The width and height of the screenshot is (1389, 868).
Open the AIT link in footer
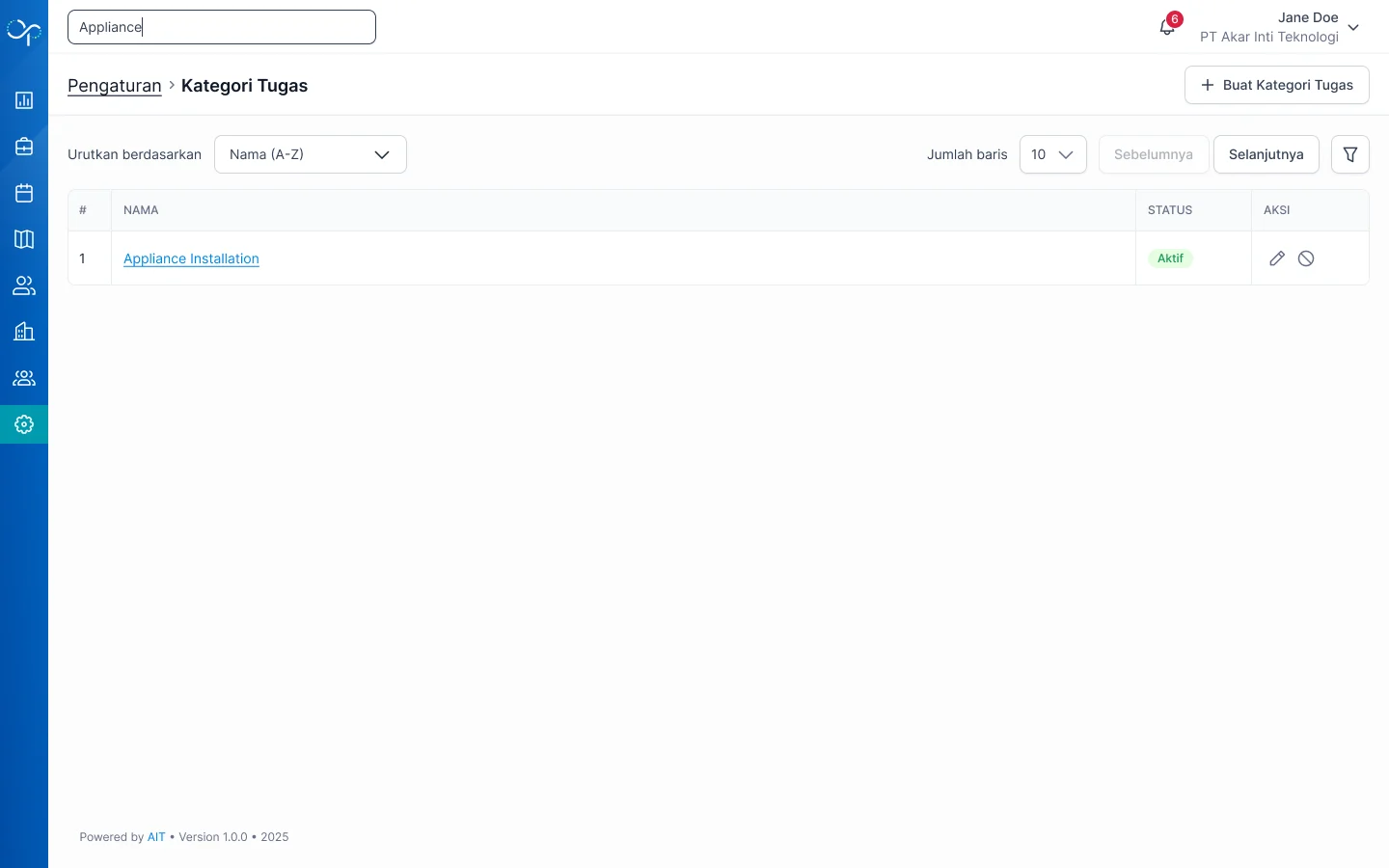tap(156, 837)
